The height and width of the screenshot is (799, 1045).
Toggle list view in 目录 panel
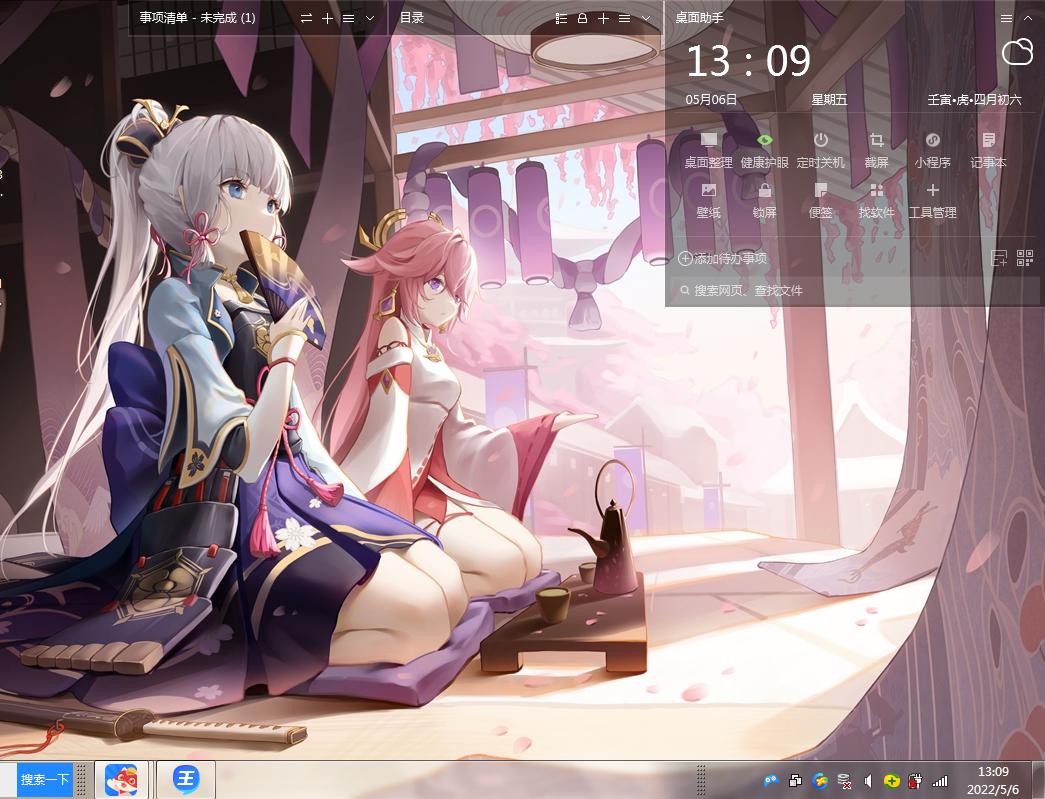[x=561, y=19]
